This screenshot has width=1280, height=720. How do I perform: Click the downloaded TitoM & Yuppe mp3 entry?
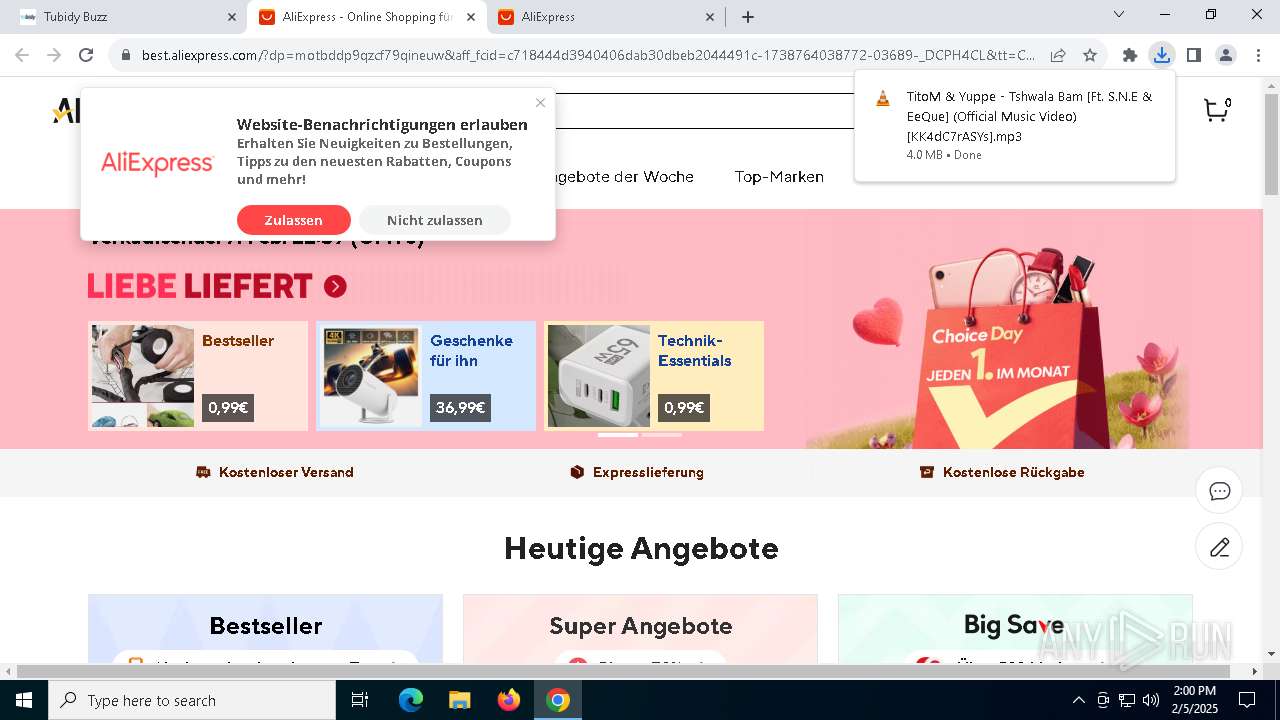[x=1015, y=125]
